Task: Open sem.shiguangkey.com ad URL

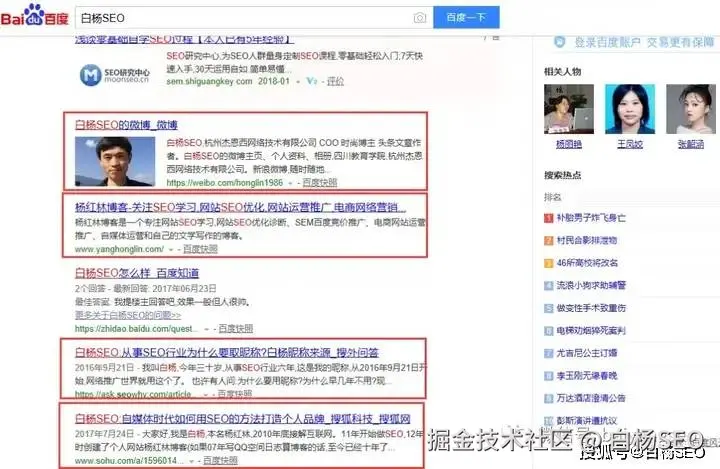Action: click(x=209, y=81)
